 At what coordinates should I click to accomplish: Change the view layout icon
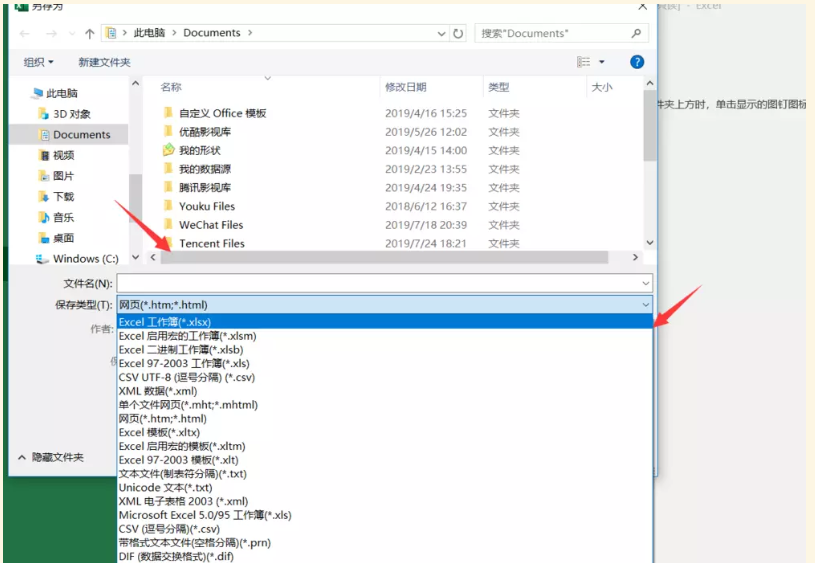click(x=583, y=62)
